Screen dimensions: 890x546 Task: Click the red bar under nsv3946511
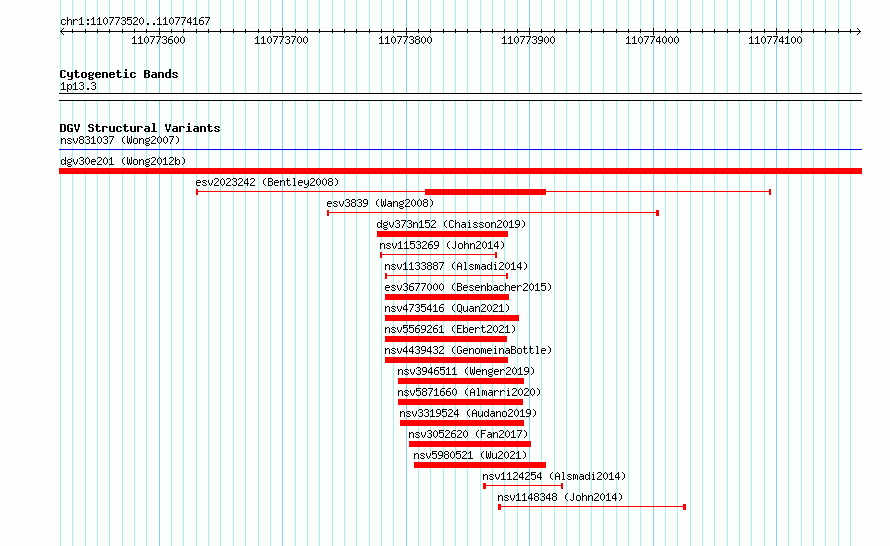pyautogui.click(x=461, y=381)
